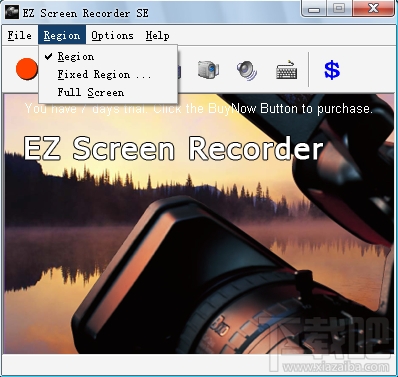Click the app icon in title bar

pyautogui.click(x=12, y=13)
